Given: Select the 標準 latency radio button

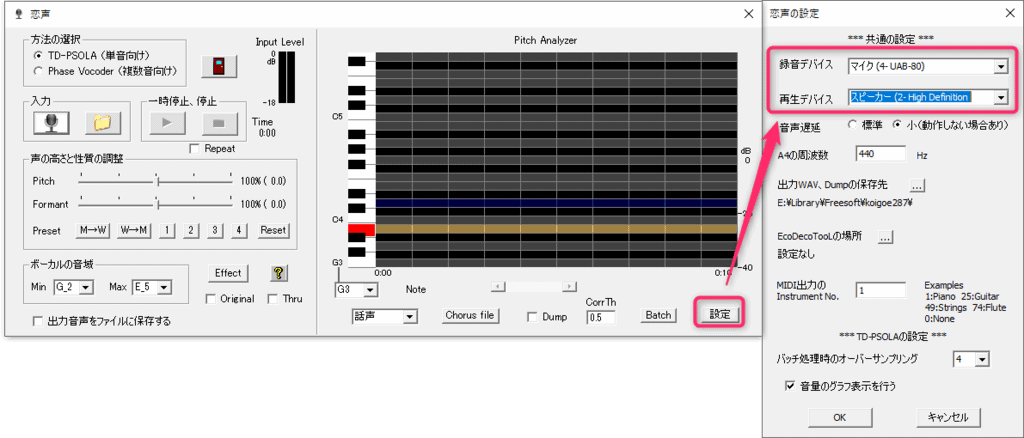Looking at the screenshot, I should (853, 125).
